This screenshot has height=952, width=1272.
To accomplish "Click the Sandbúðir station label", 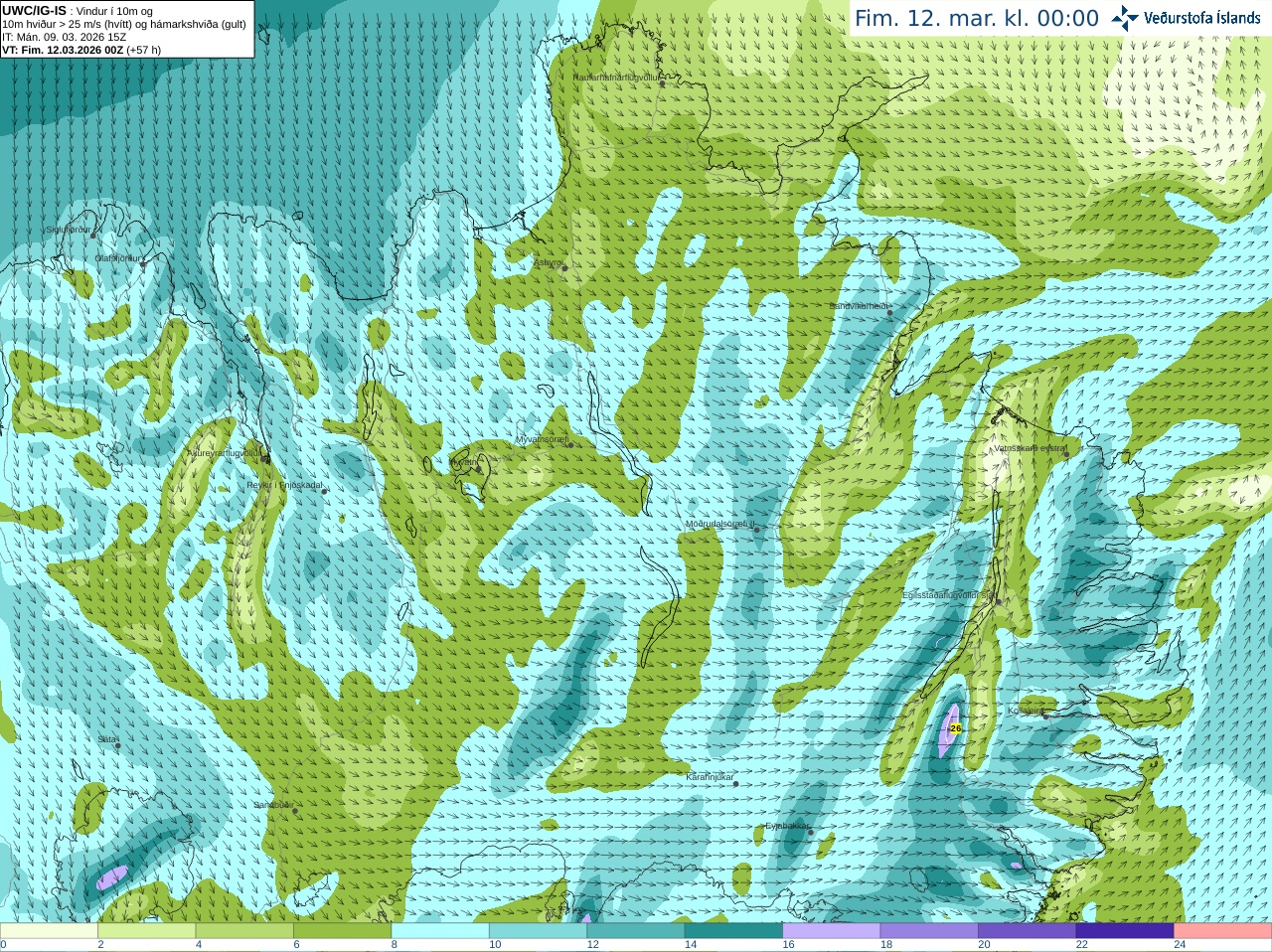I will 272,805.
